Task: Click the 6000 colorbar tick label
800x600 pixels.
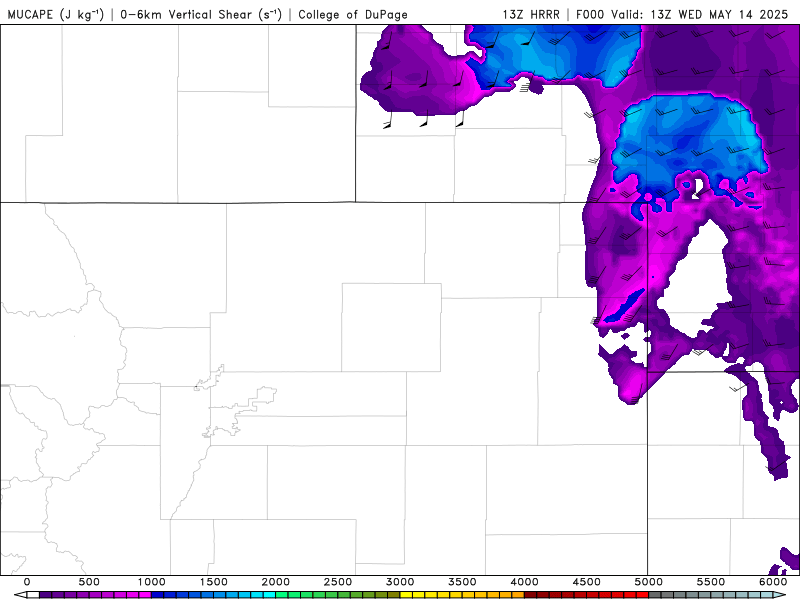Action: 773,582
